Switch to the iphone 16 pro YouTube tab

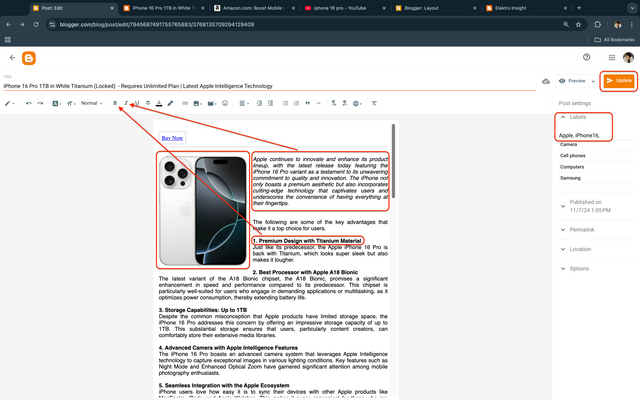coord(343,8)
